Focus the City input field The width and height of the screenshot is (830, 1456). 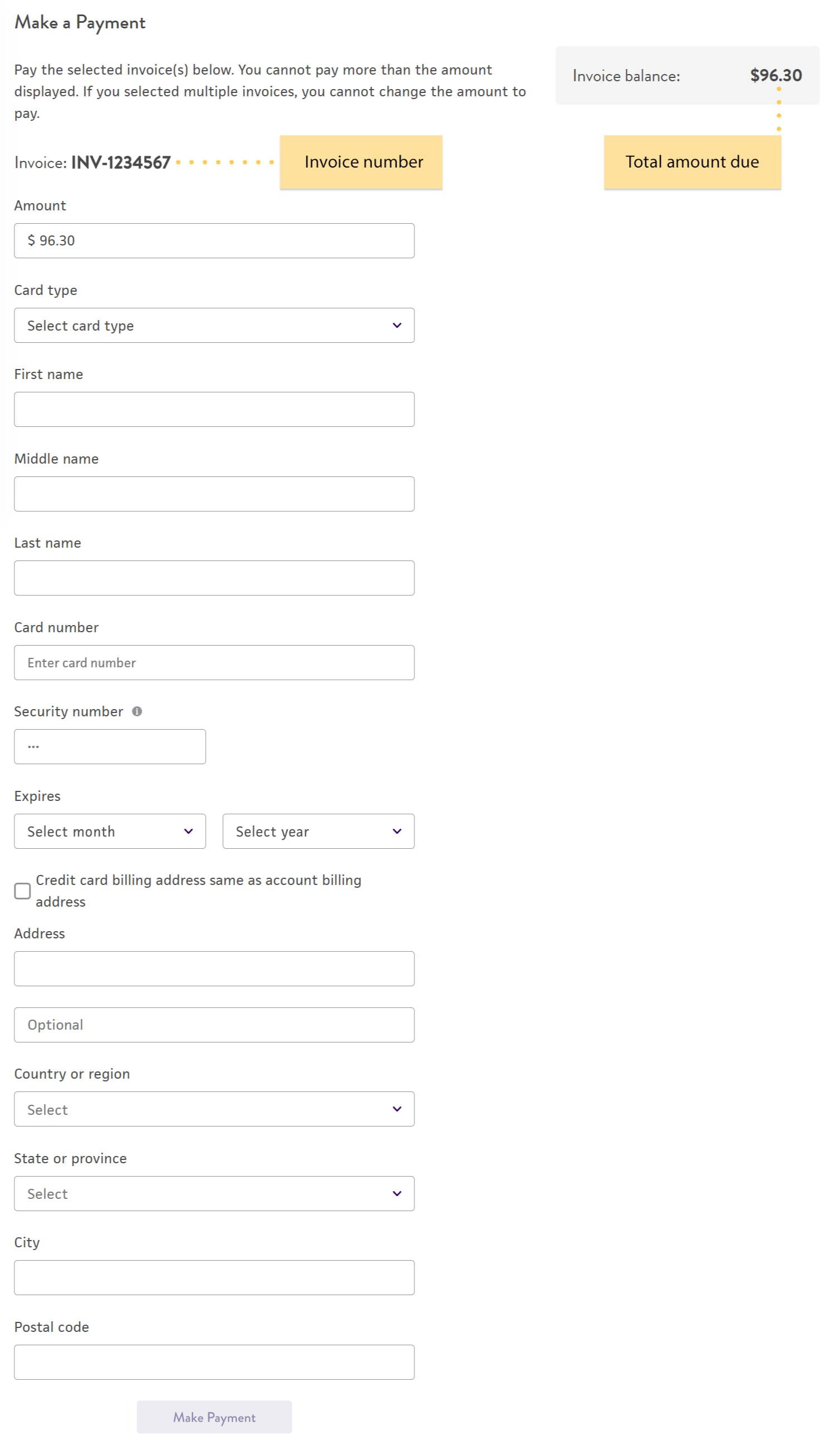coord(214,1277)
